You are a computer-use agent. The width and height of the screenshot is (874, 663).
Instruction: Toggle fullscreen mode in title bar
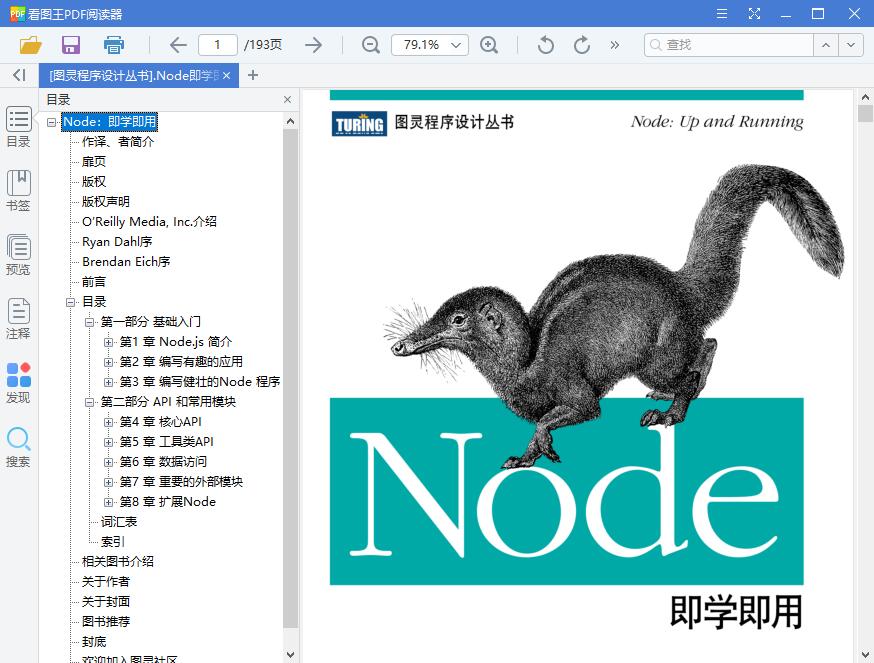point(754,13)
